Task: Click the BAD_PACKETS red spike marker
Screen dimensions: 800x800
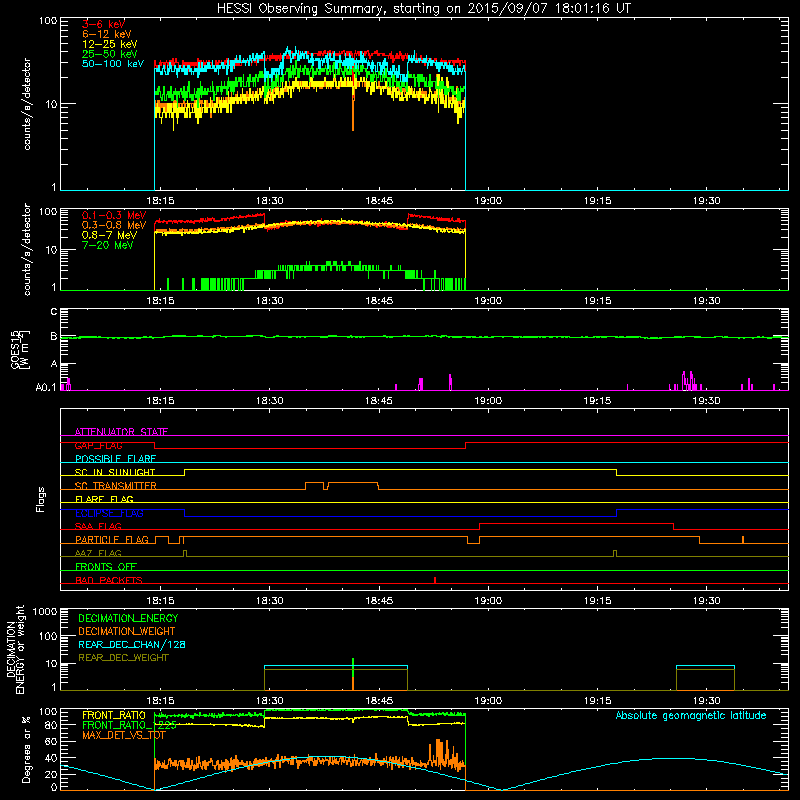Action: (x=435, y=580)
